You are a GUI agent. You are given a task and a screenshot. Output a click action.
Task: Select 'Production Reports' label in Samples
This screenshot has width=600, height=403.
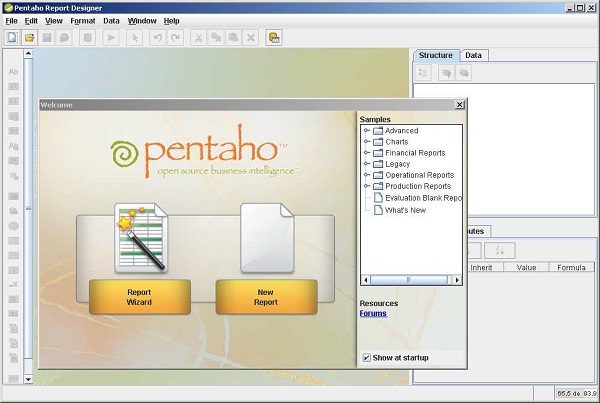coord(418,186)
